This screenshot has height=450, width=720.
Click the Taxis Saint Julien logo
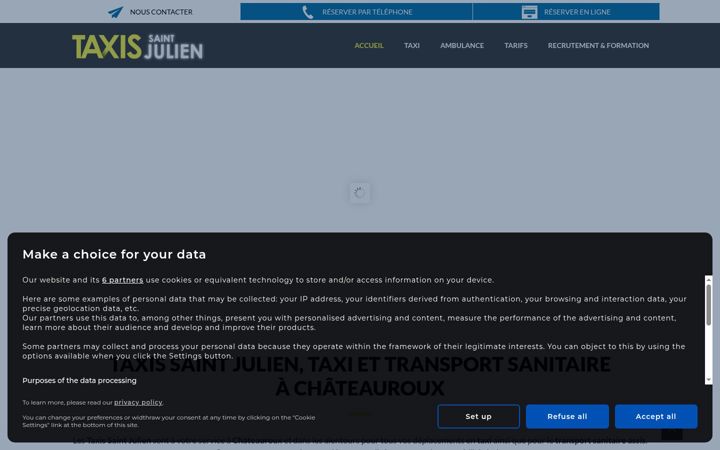click(x=138, y=46)
